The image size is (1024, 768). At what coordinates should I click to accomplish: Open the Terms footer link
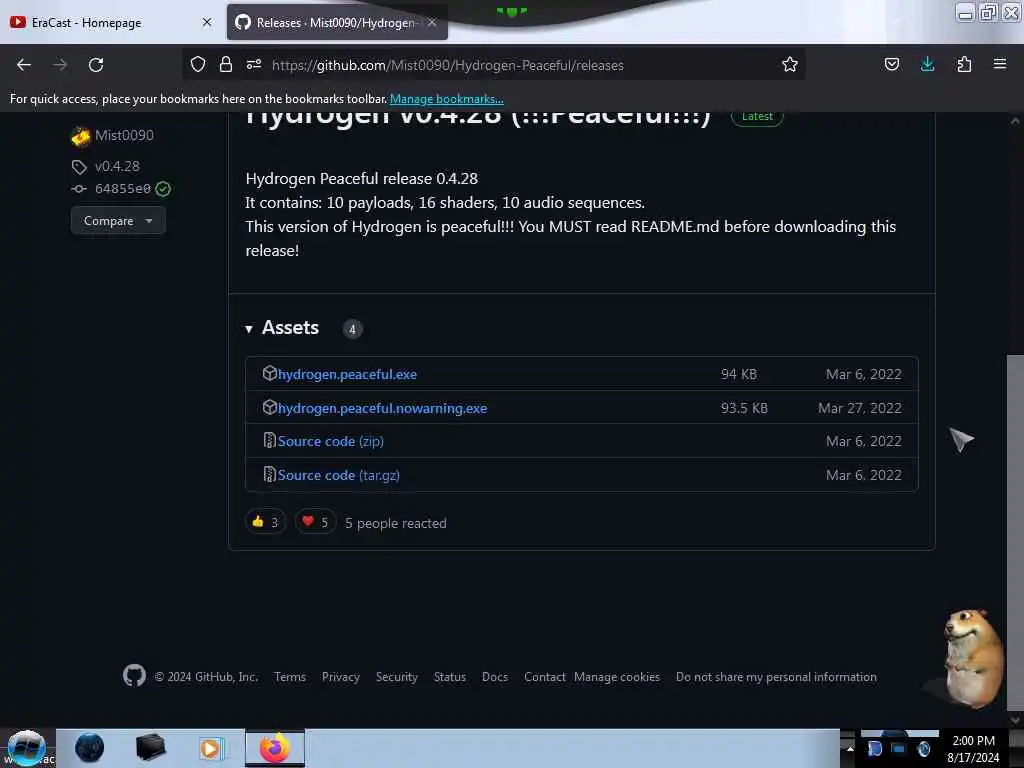[x=290, y=677]
